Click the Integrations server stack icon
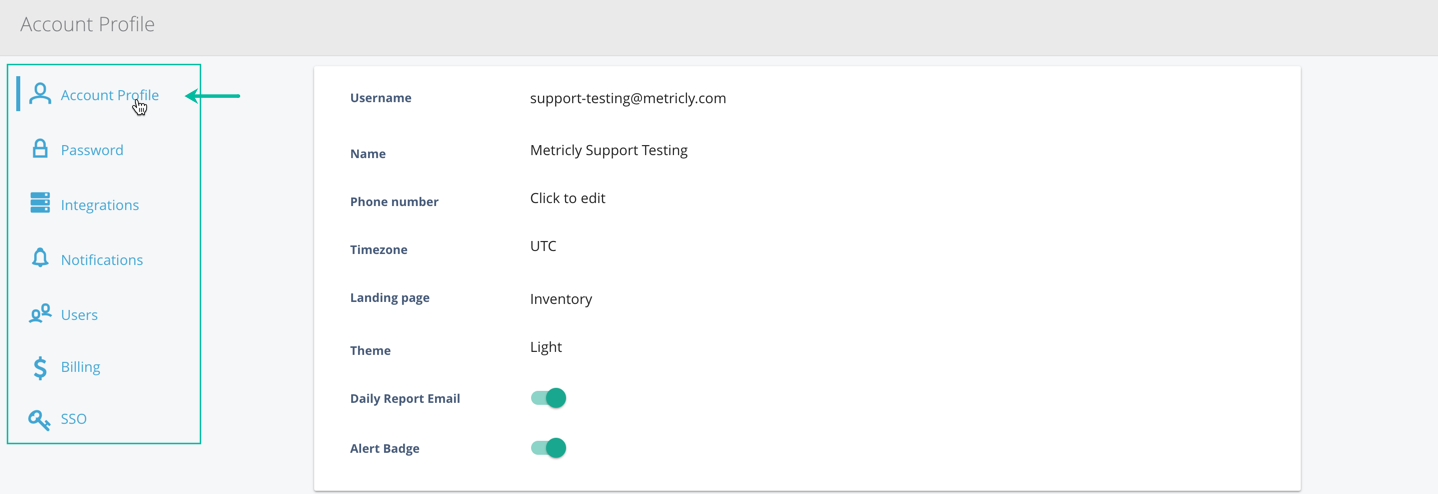1438x494 pixels. (40, 203)
